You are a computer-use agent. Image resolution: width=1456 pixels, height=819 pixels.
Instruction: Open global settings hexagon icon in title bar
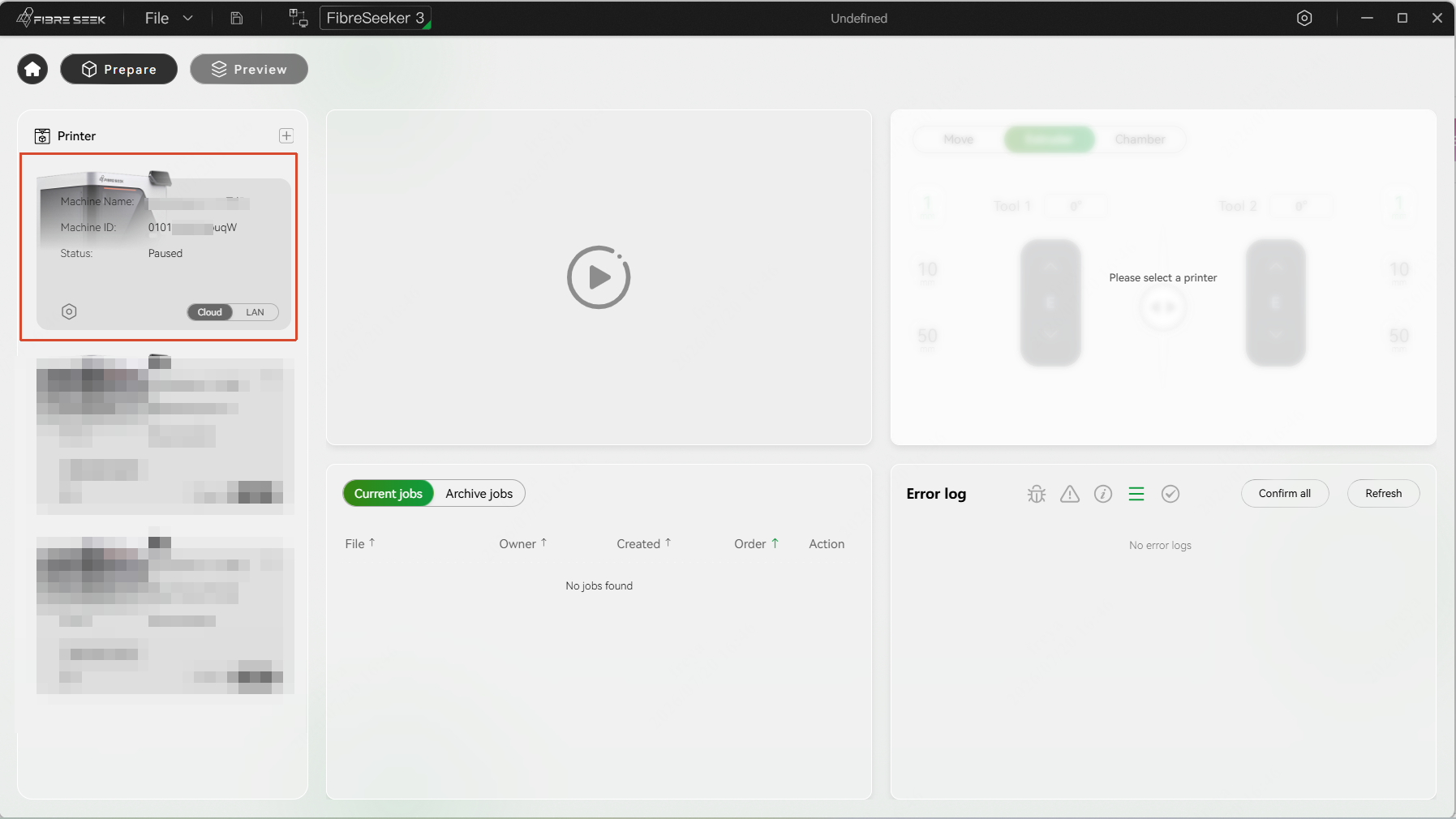pyautogui.click(x=1304, y=18)
